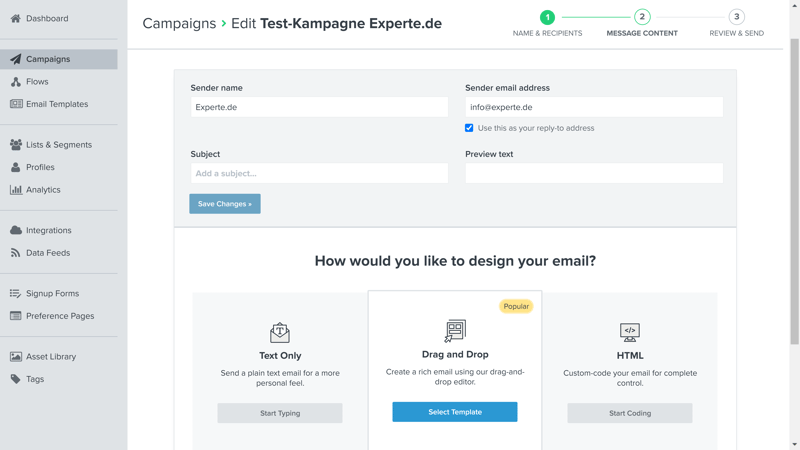
Task: Click the Subject input field
Action: click(x=319, y=174)
